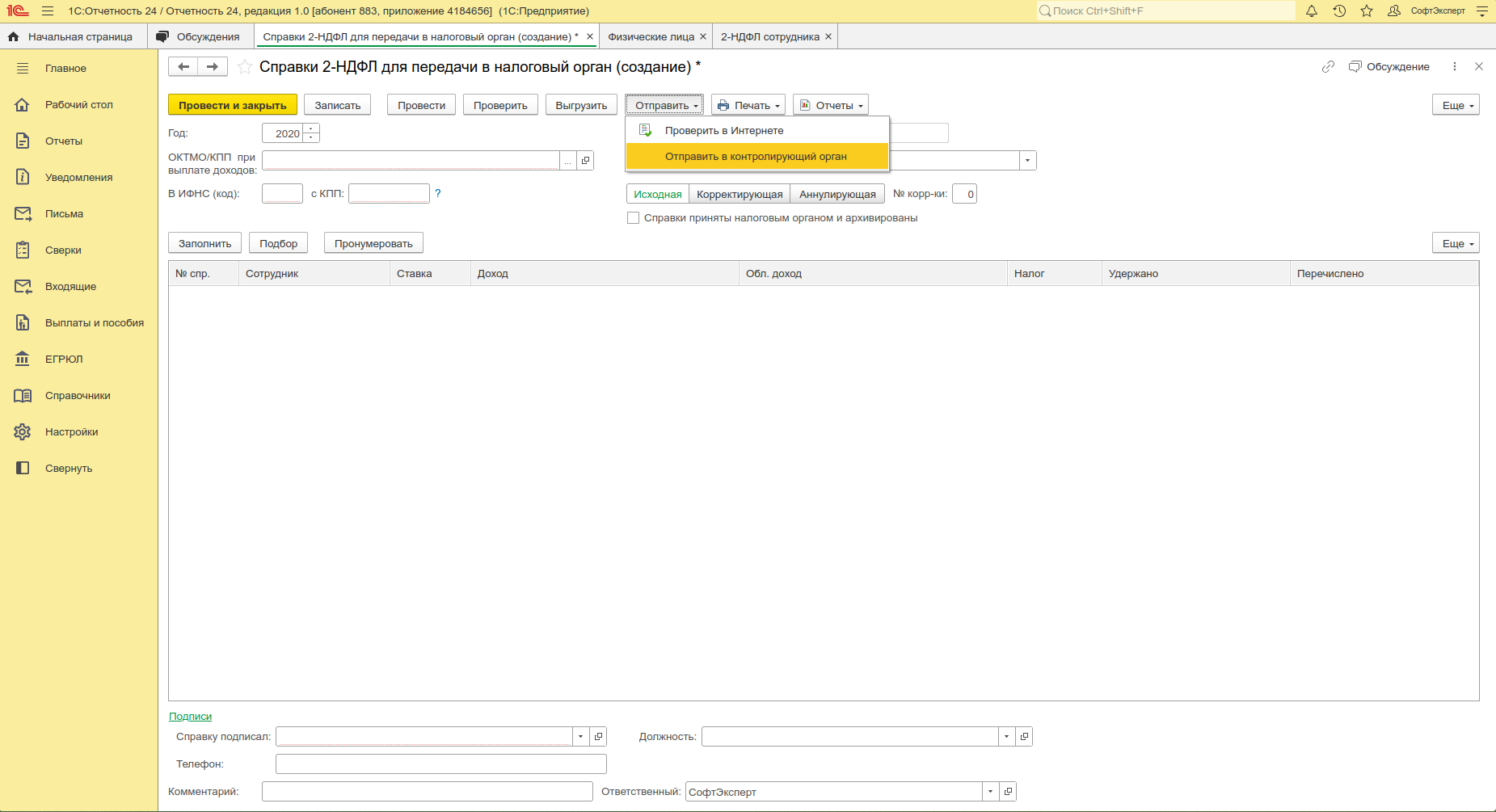
Task: Open Рабочий стол in sidebar
Action: tap(79, 105)
